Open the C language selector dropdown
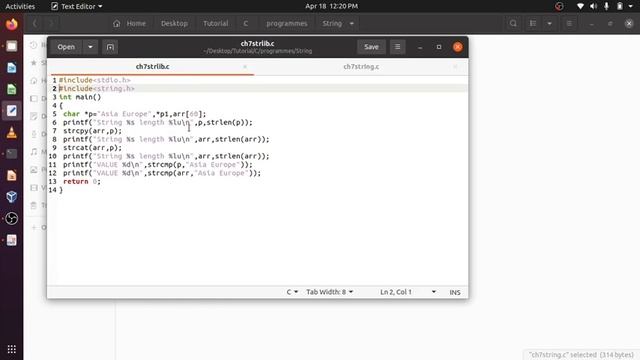 point(292,292)
